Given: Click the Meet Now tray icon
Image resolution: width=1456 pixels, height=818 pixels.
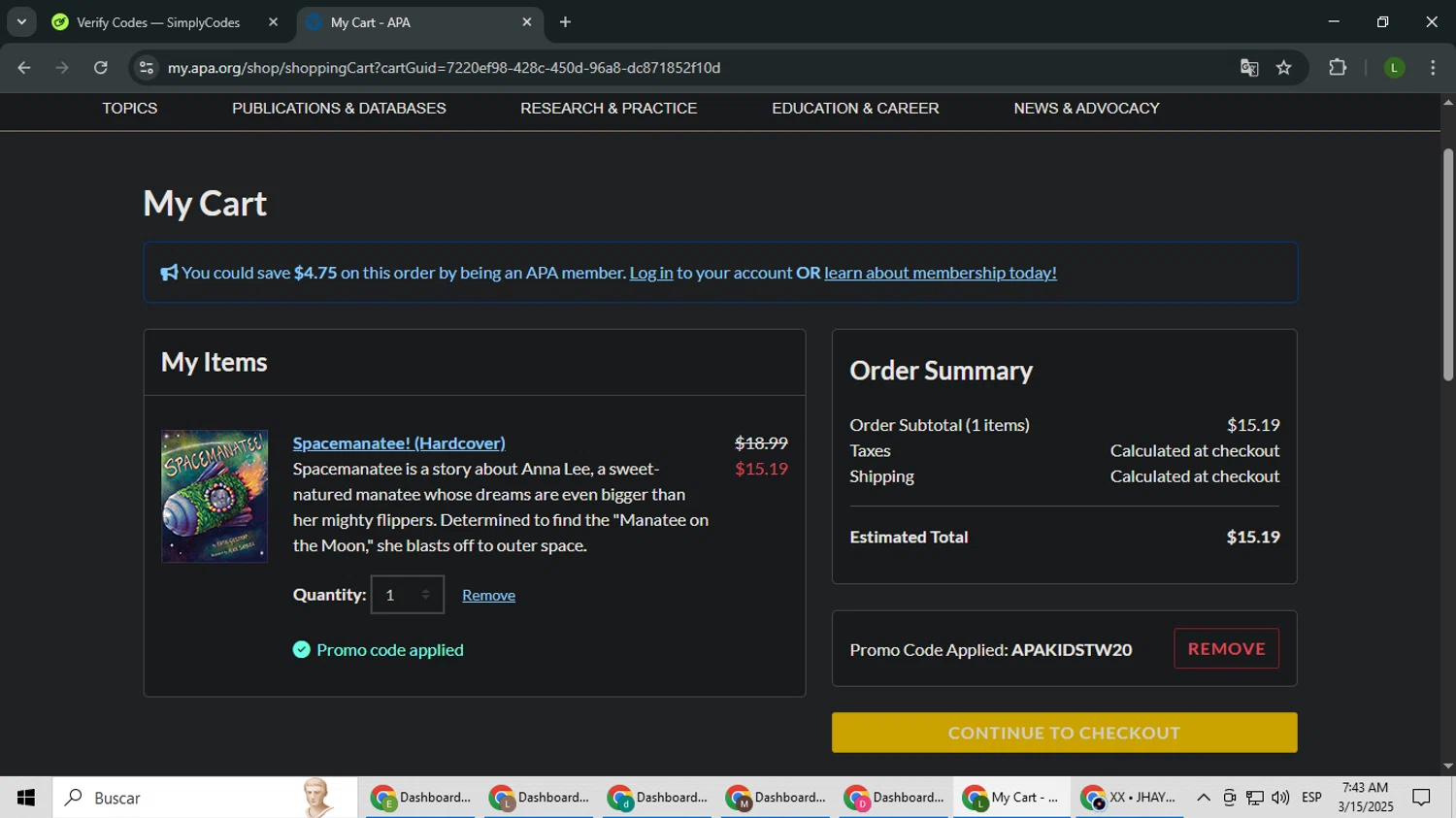Looking at the screenshot, I should tap(1229, 798).
